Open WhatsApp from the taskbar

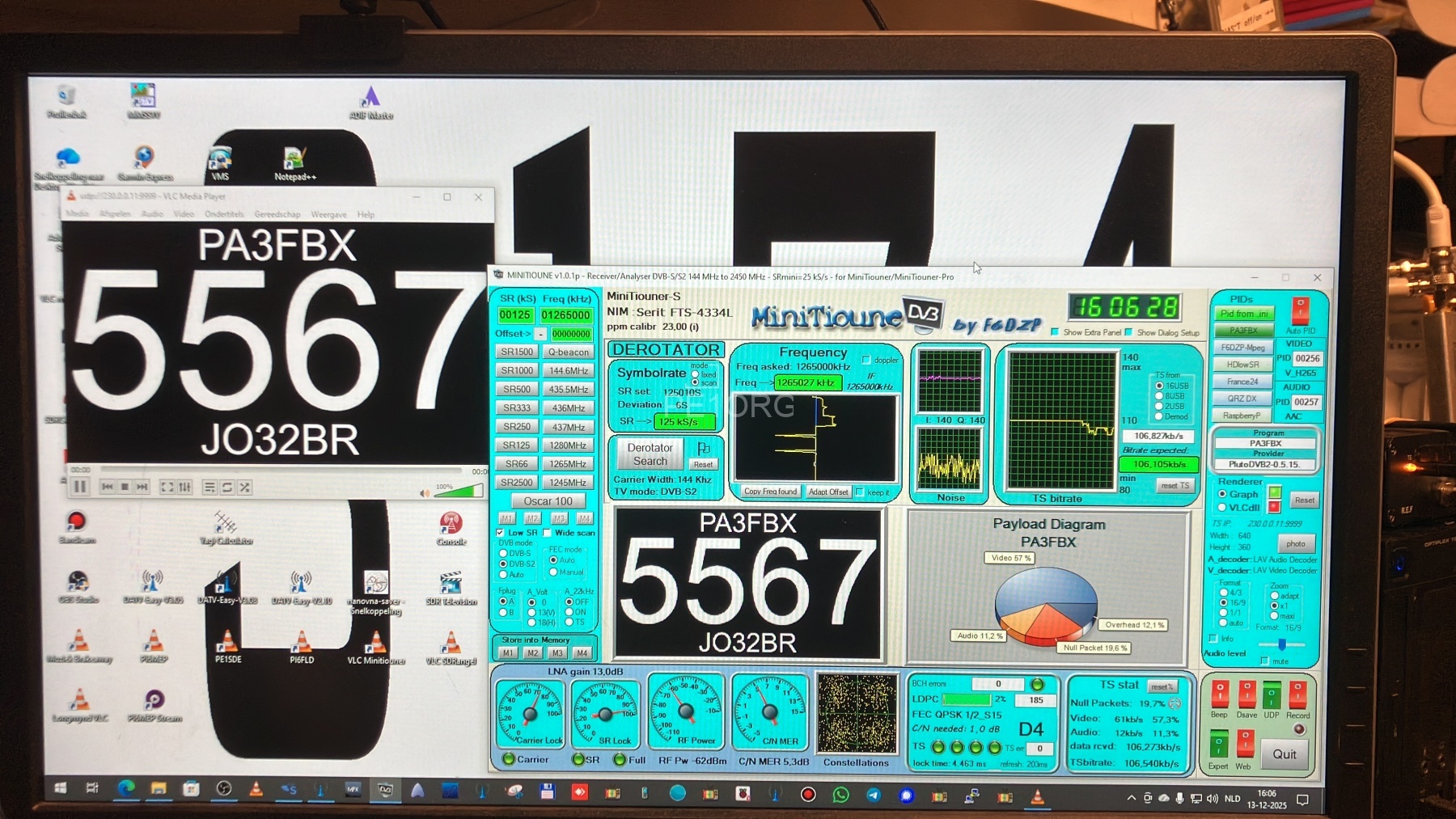[840, 795]
